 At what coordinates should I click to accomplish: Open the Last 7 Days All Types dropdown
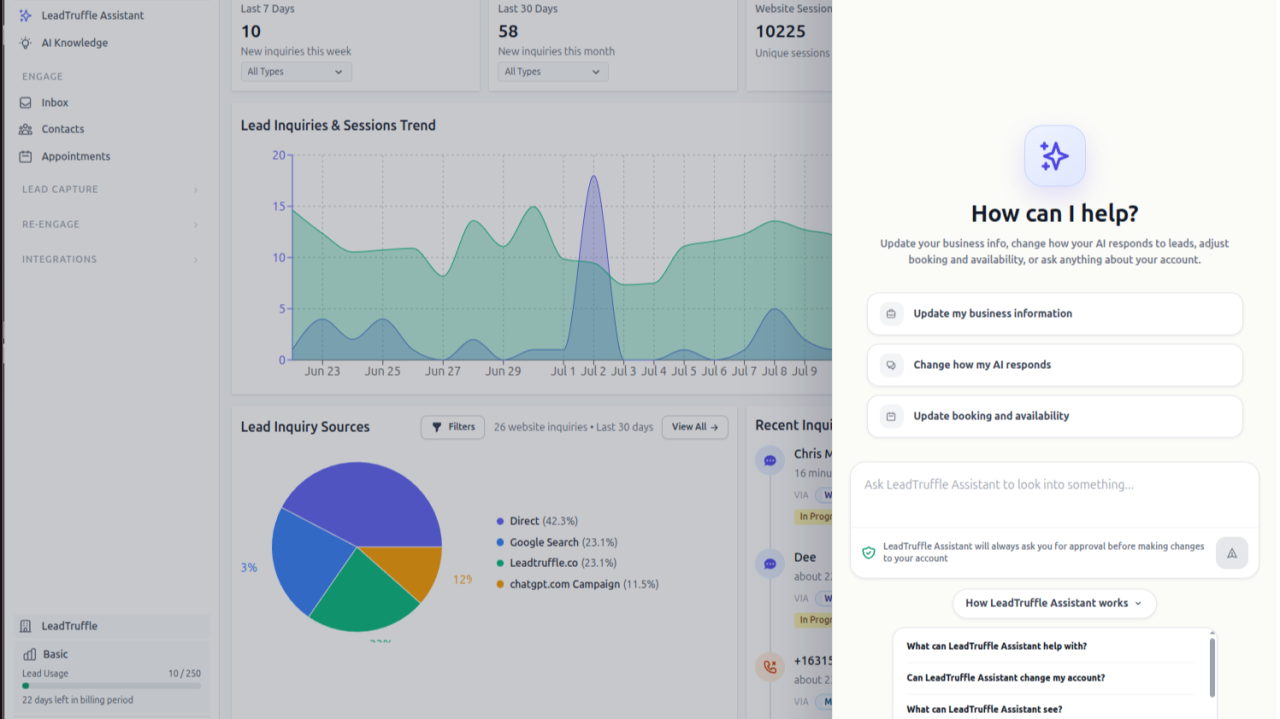pyautogui.click(x=296, y=72)
